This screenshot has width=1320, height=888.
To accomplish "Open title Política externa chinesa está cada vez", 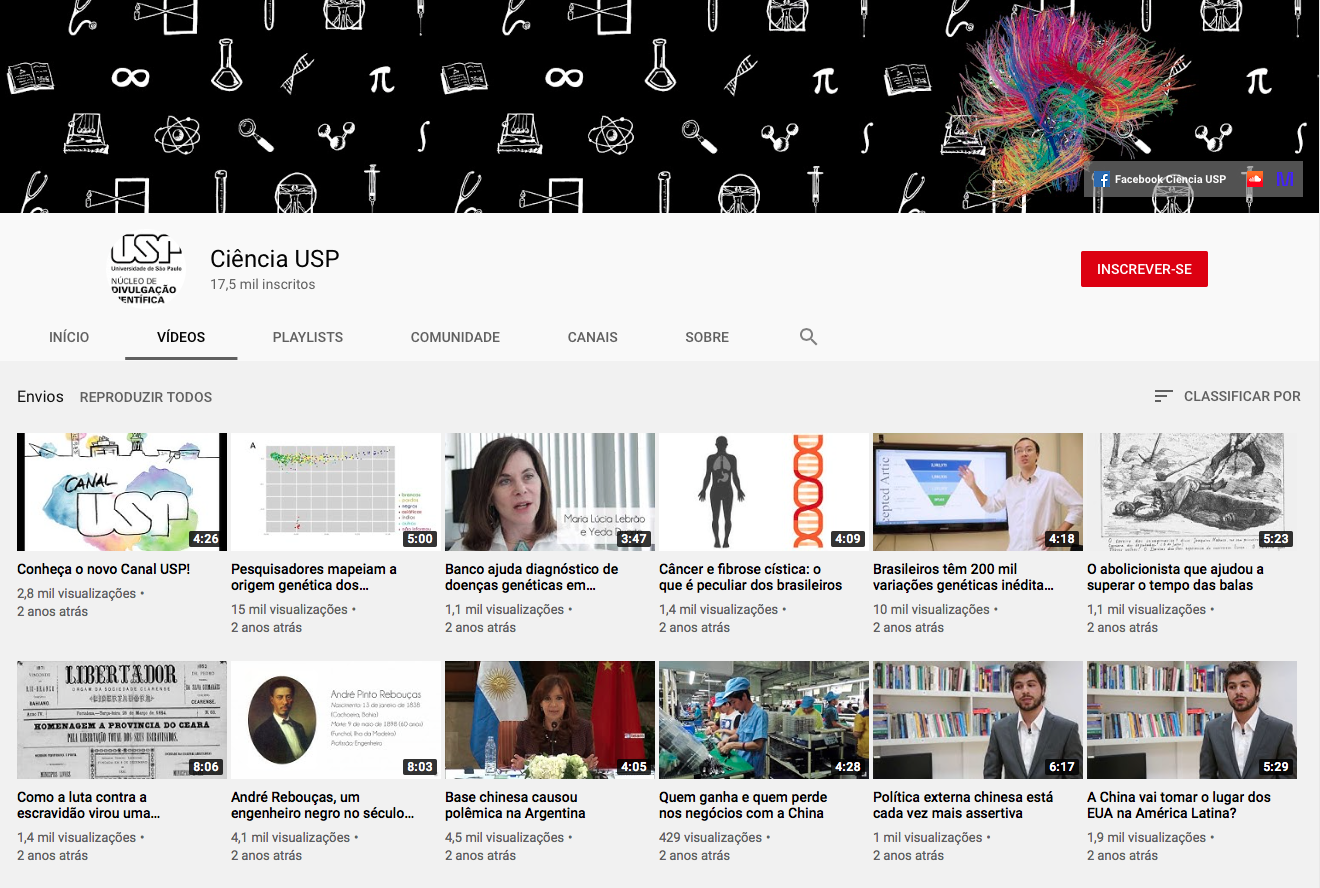I will point(963,805).
